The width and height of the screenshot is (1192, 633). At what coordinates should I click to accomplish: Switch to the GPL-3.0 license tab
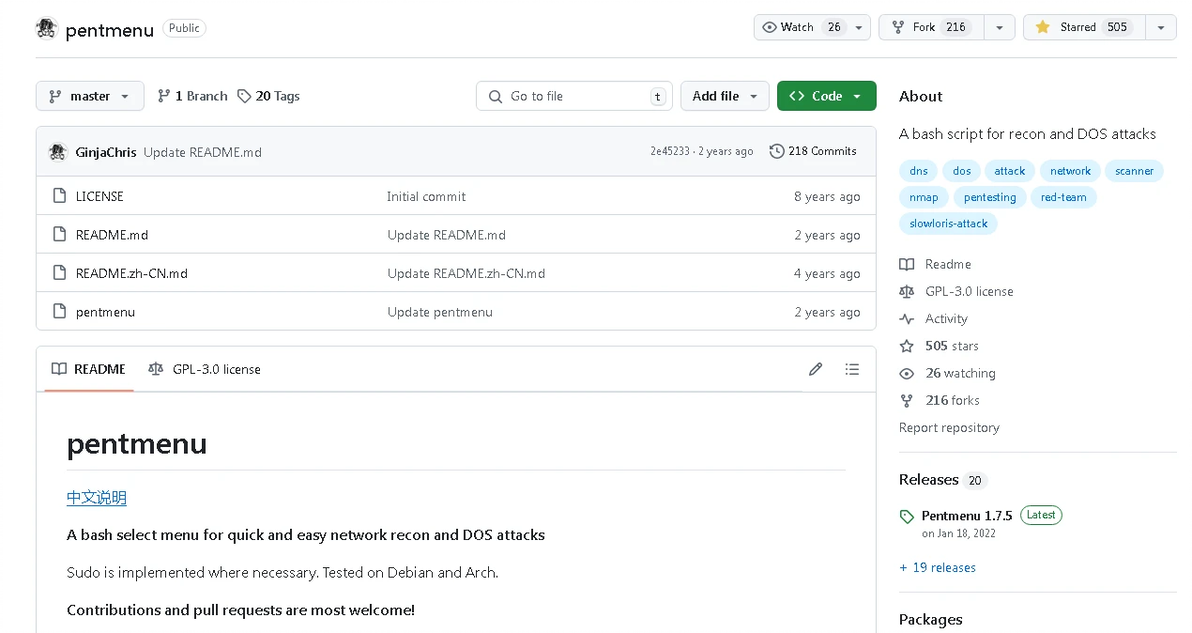(x=204, y=369)
